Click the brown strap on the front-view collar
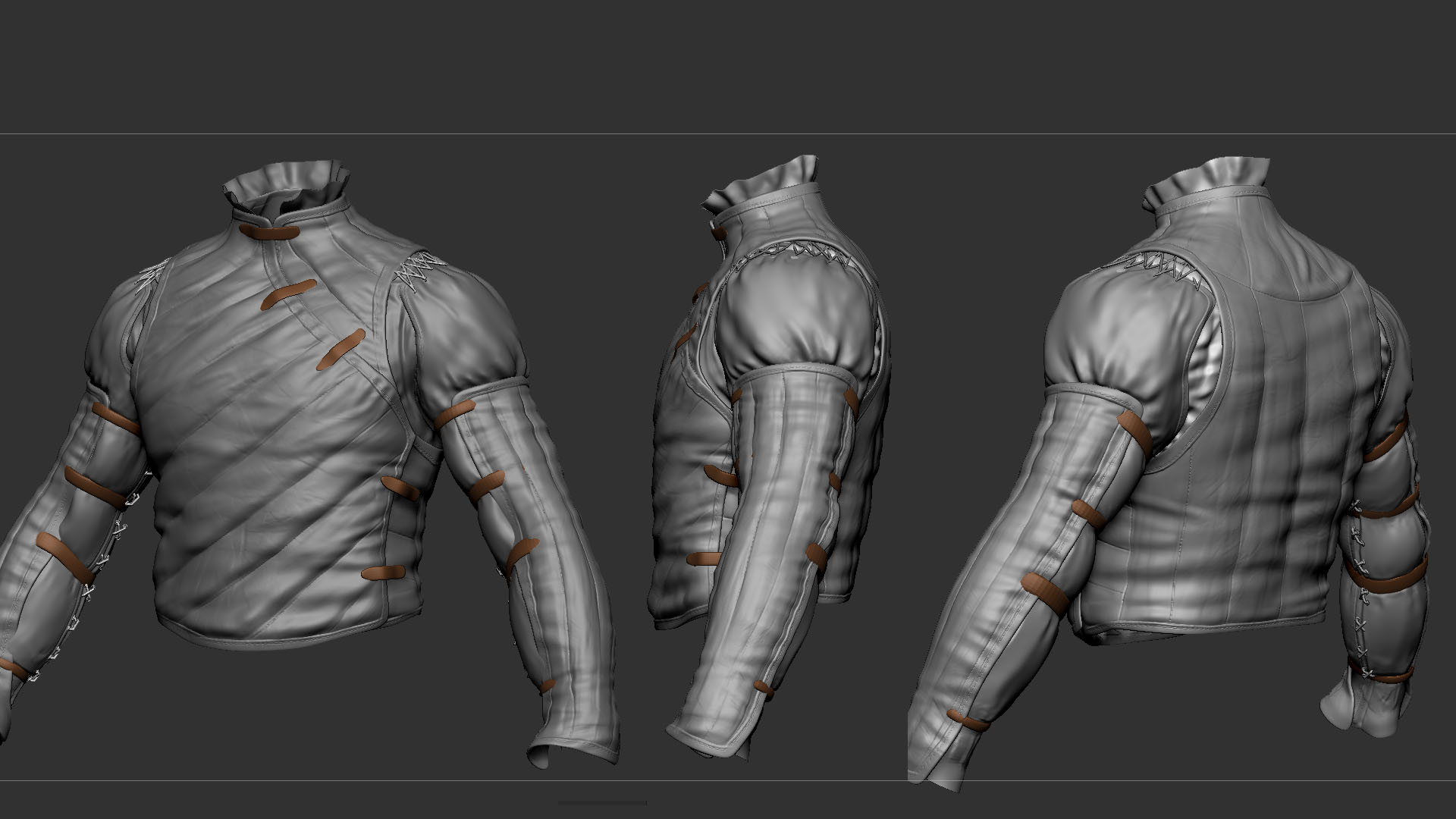This screenshot has height=819, width=1456. [271, 234]
